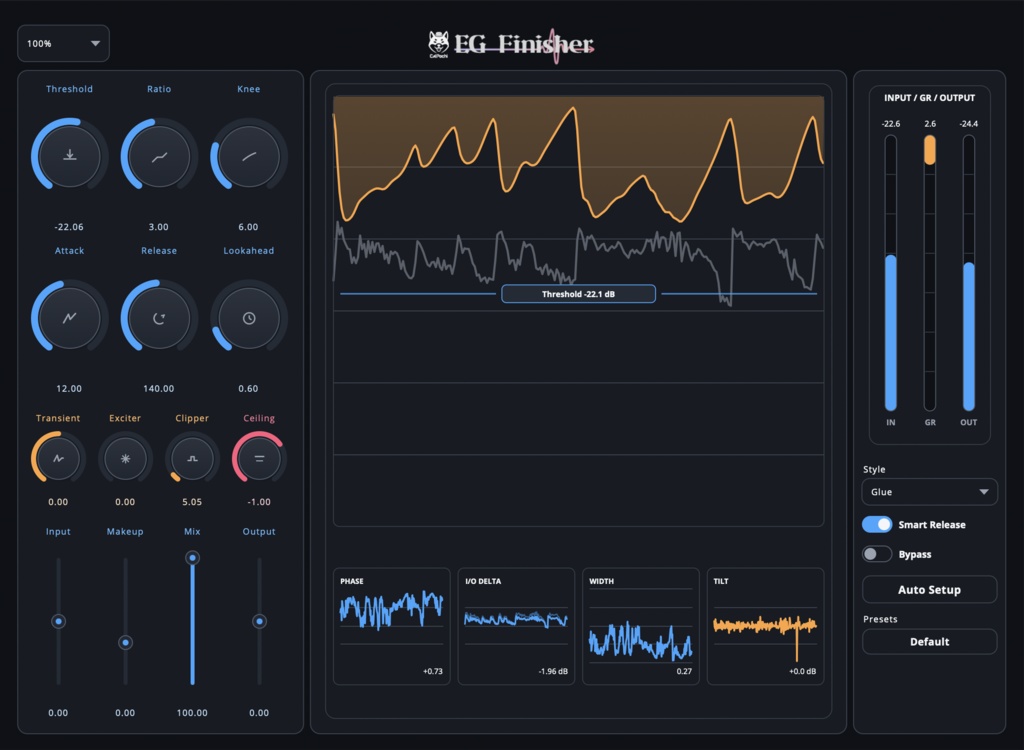The width and height of the screenshot is (1024, 750).
Task: Click the Default preset button
Action: [x=929, y=642]
